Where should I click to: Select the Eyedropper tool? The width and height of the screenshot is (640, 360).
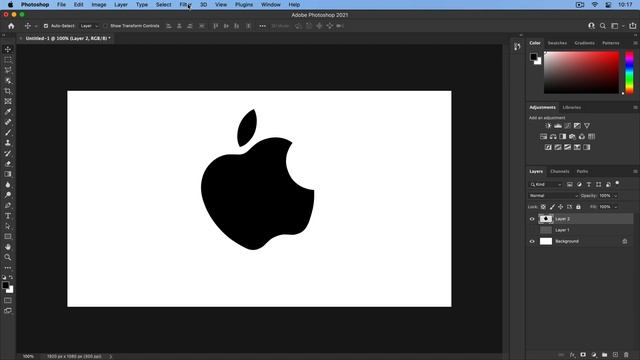tap(8, 112)
